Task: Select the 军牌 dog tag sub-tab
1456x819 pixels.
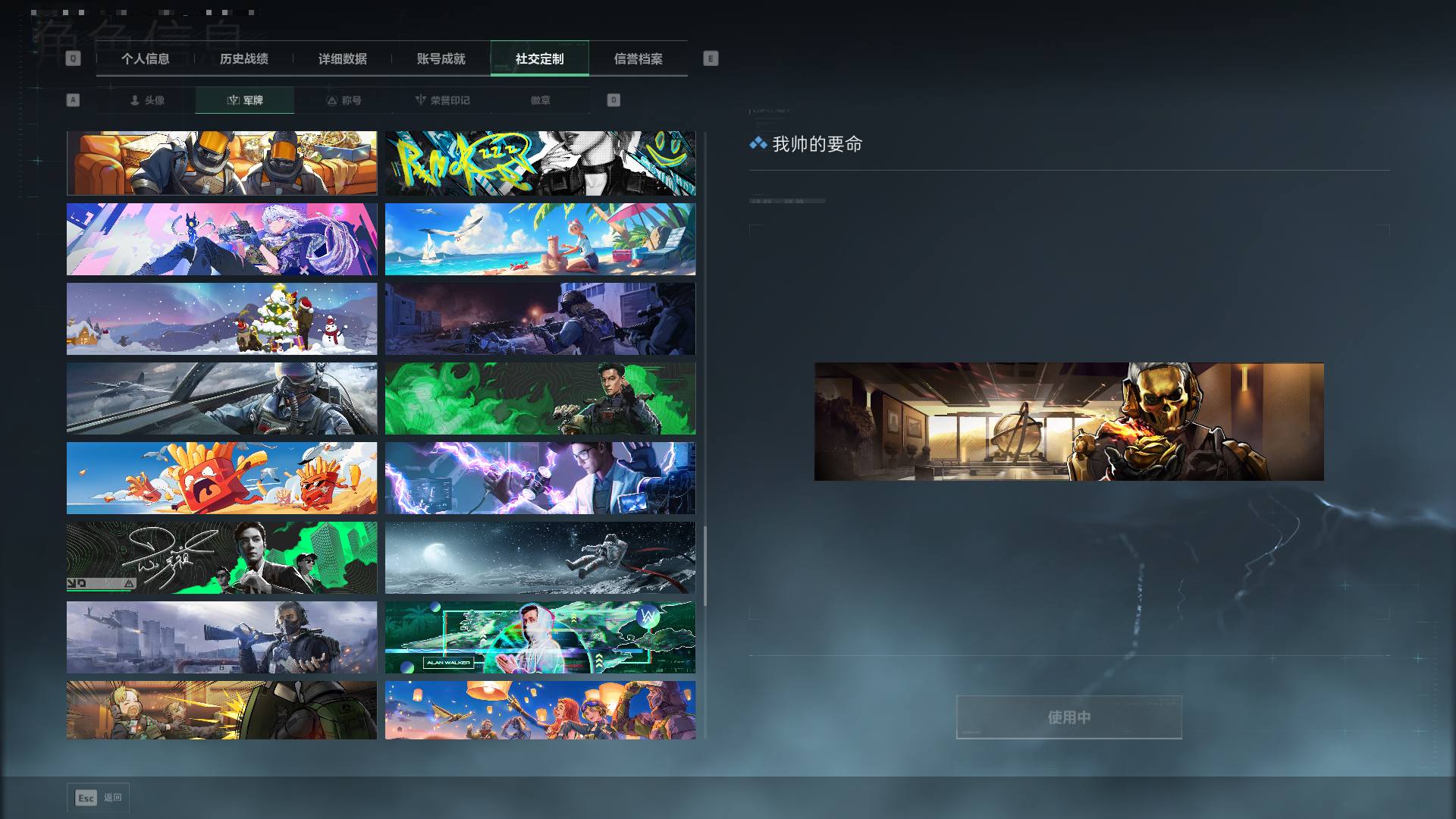Action: coord(244,100)
